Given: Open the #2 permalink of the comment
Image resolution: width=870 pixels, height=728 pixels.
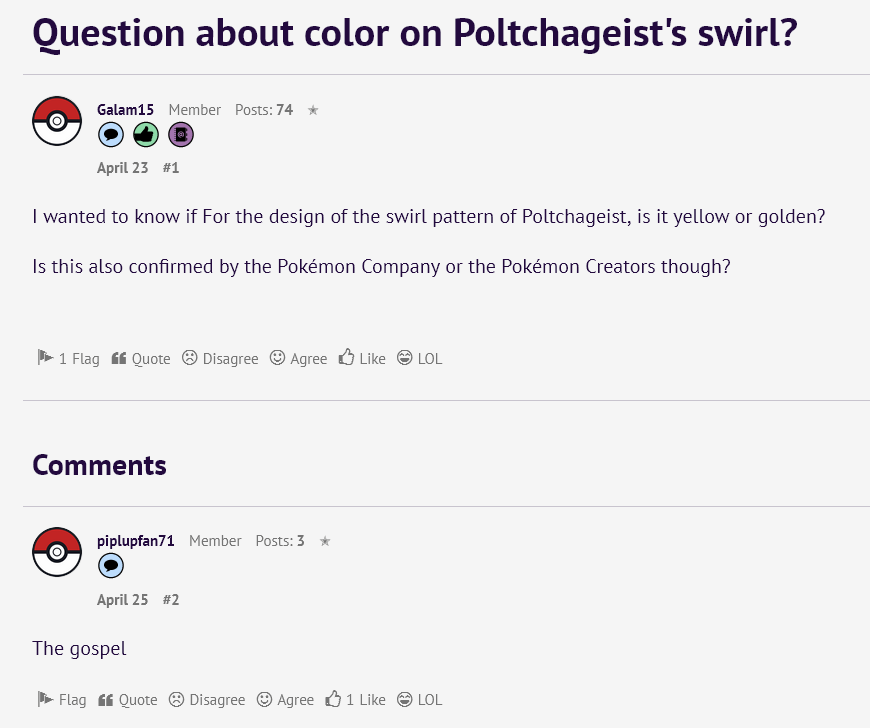Looking at the screenshot, I should (171, 600).
